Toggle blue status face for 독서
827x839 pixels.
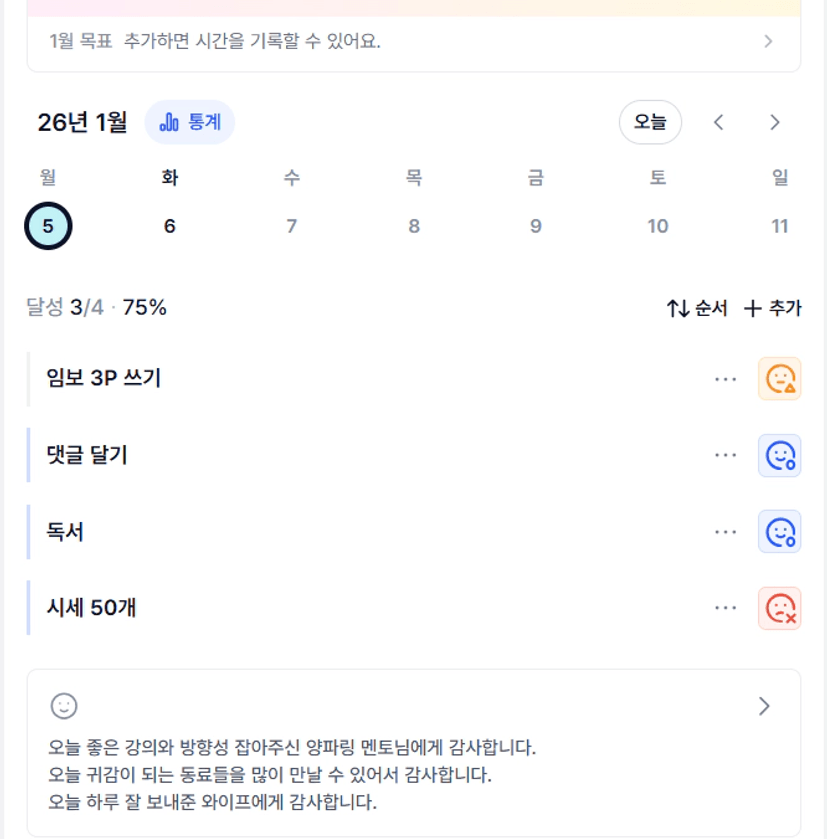coord(779,532)
